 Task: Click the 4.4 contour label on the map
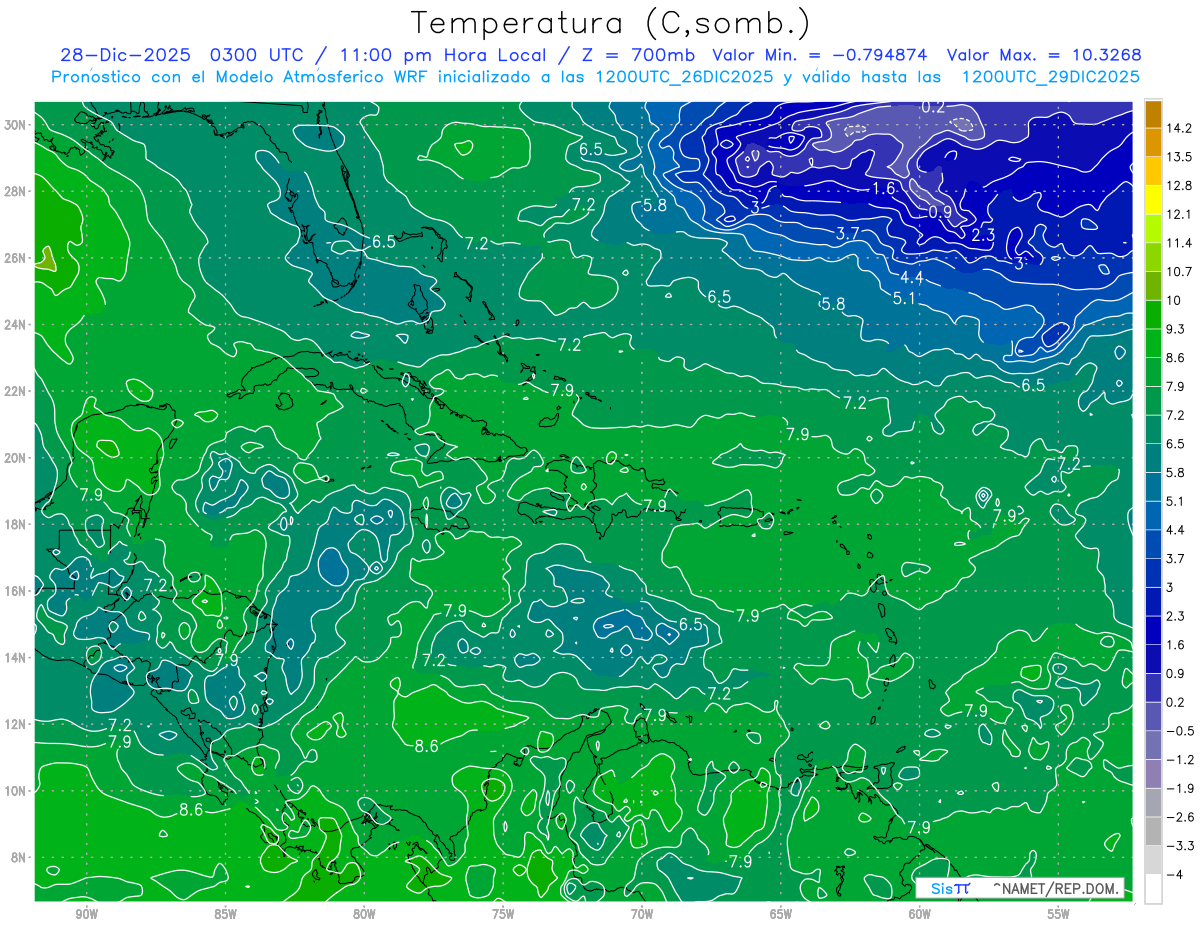point(911,277)
